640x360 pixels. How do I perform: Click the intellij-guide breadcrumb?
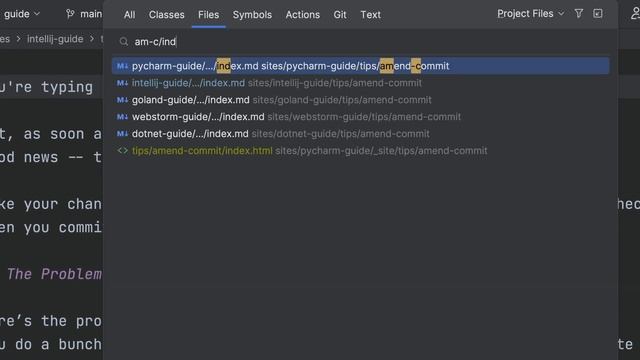coord(55,39)
